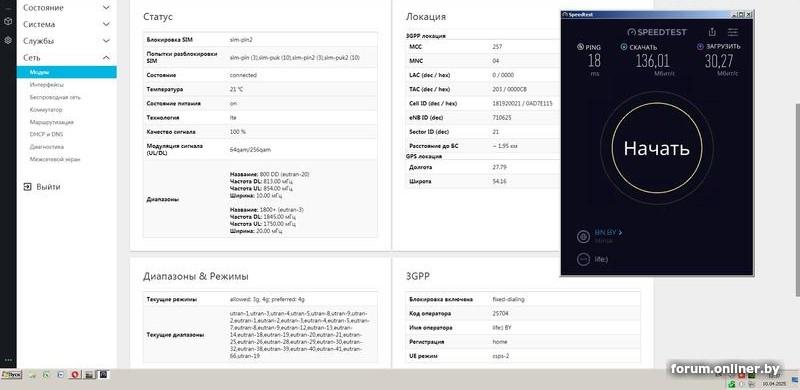Click the ping indicator icon in Speedtest
The image size is (800, 390).
tap(580, 46)
